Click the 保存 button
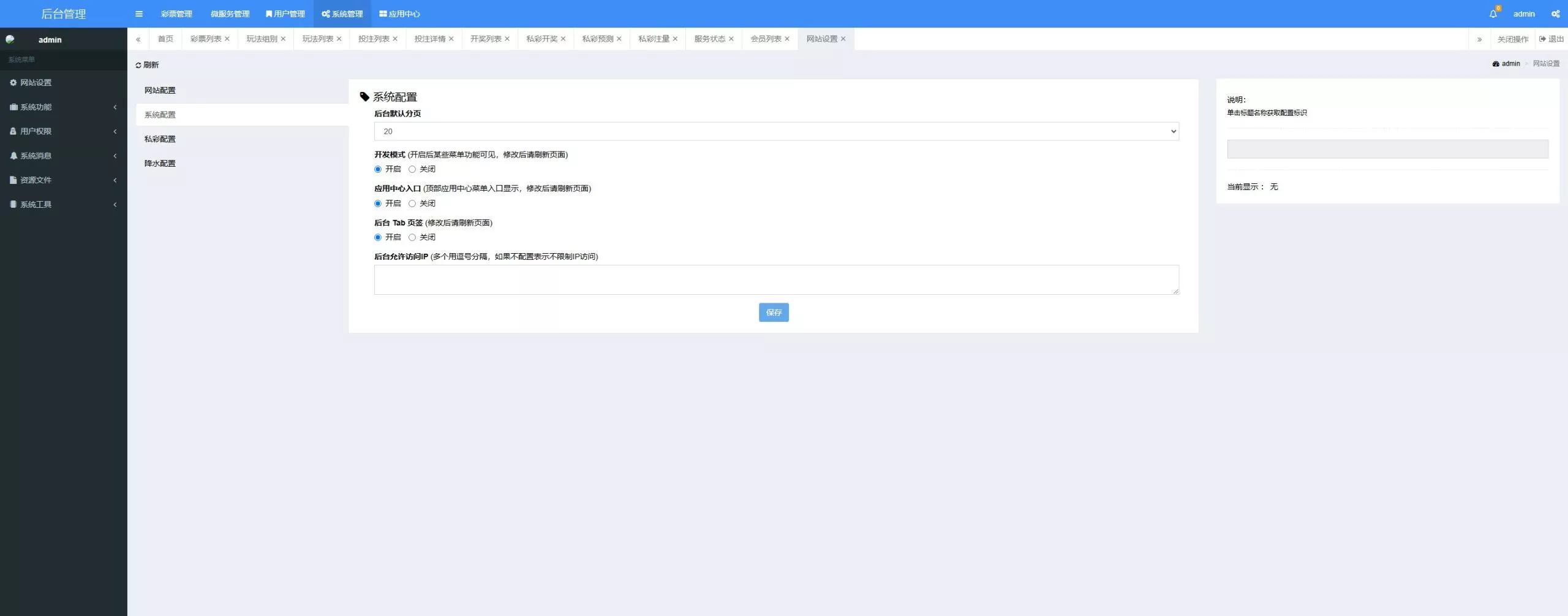Screen dimensions: 1568x616 (774, 313)
